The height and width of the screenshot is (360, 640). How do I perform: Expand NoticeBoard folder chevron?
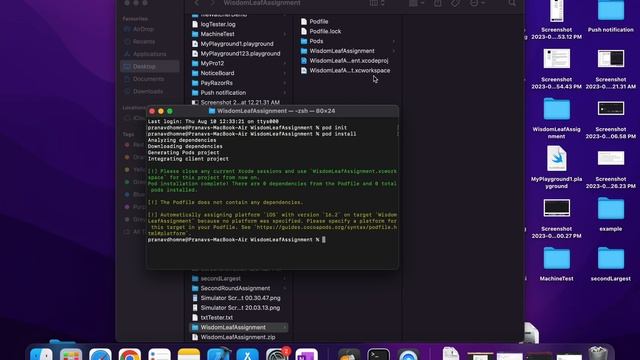coord(284,73)
